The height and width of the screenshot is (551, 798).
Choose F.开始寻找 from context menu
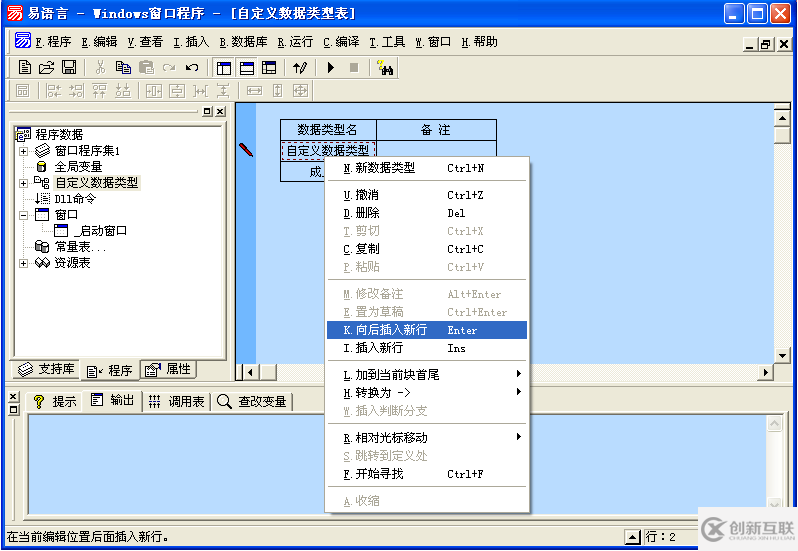pyautogui.click(x=427, y=474)
